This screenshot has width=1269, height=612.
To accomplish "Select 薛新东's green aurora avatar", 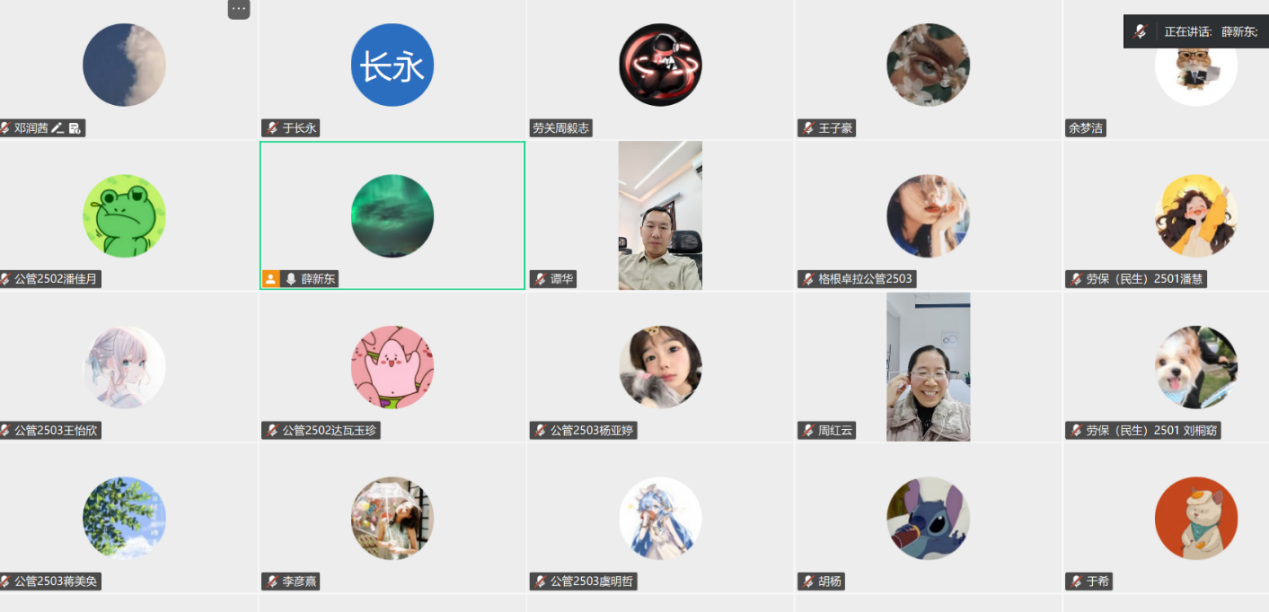I will coord(392,216).
